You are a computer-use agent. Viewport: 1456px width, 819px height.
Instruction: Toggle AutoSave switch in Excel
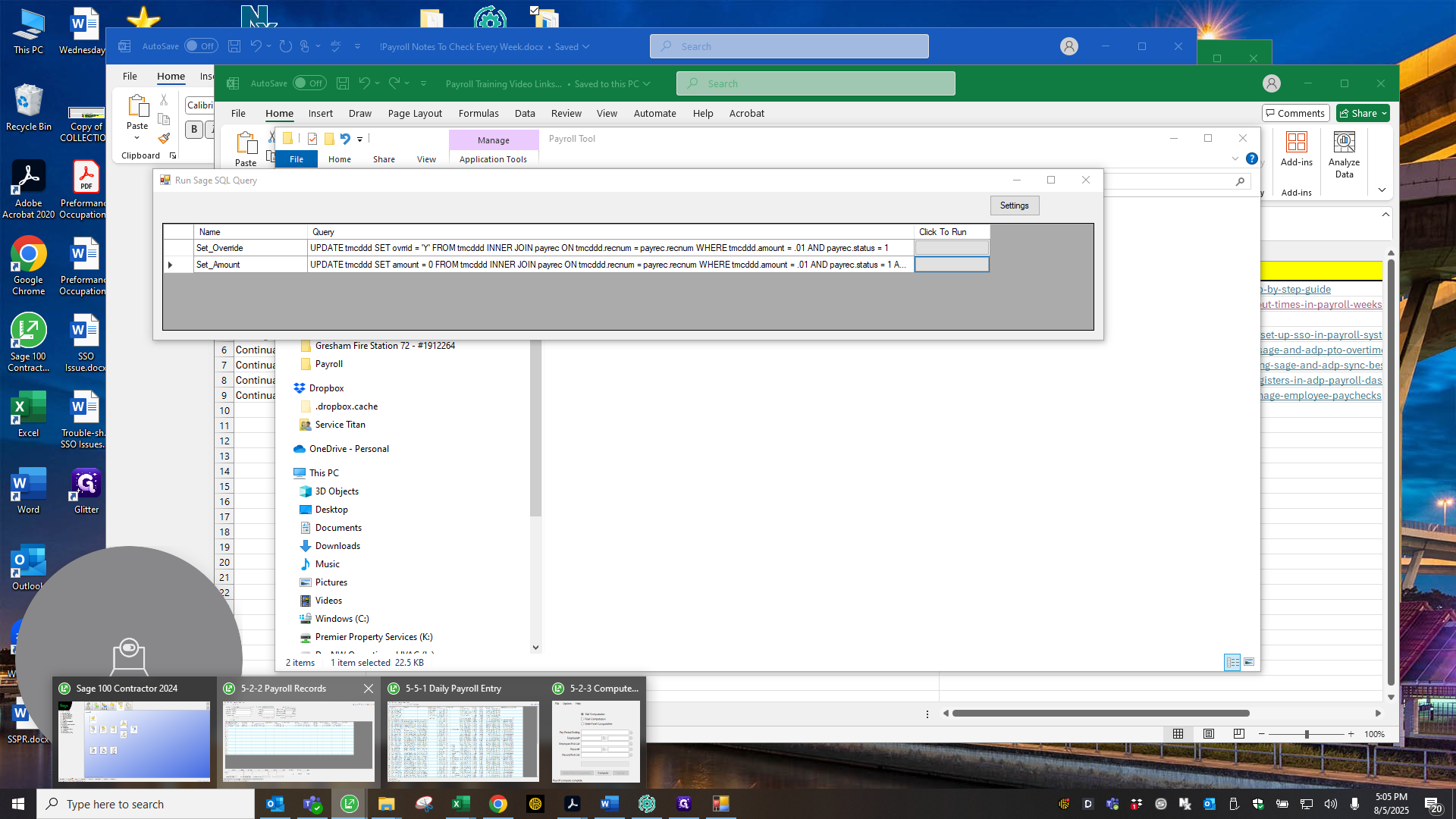click(309, 83)
